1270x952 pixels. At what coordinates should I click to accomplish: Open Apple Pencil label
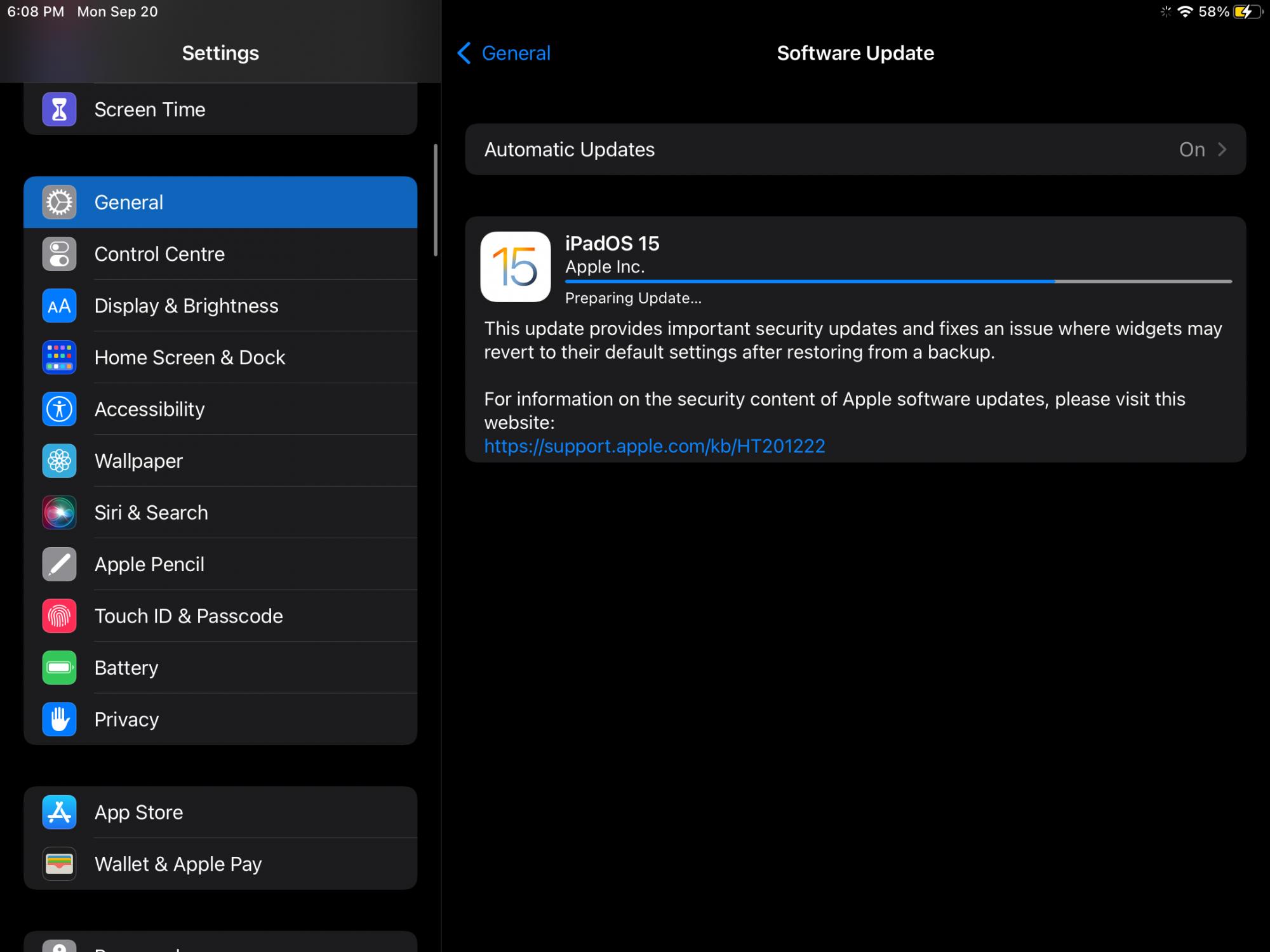click(149, 564)
